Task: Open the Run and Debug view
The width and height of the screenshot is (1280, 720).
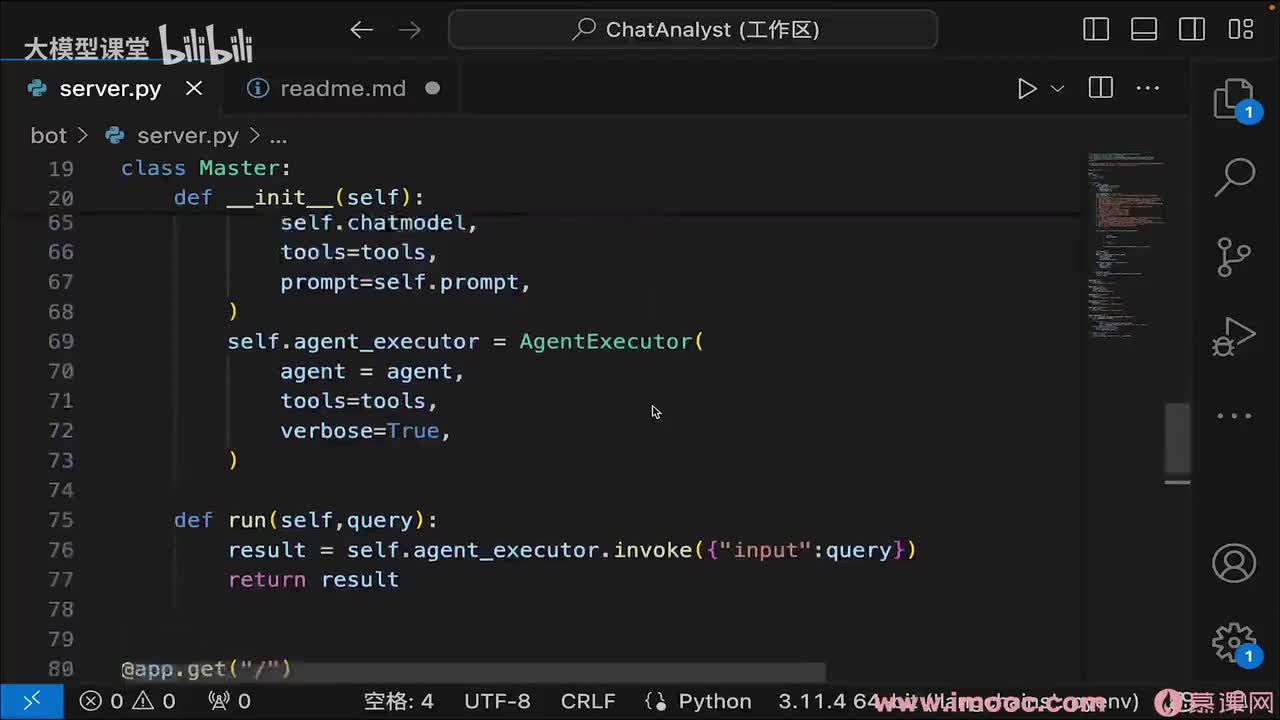Action: pyautogui.click(x=1234, y=336)
